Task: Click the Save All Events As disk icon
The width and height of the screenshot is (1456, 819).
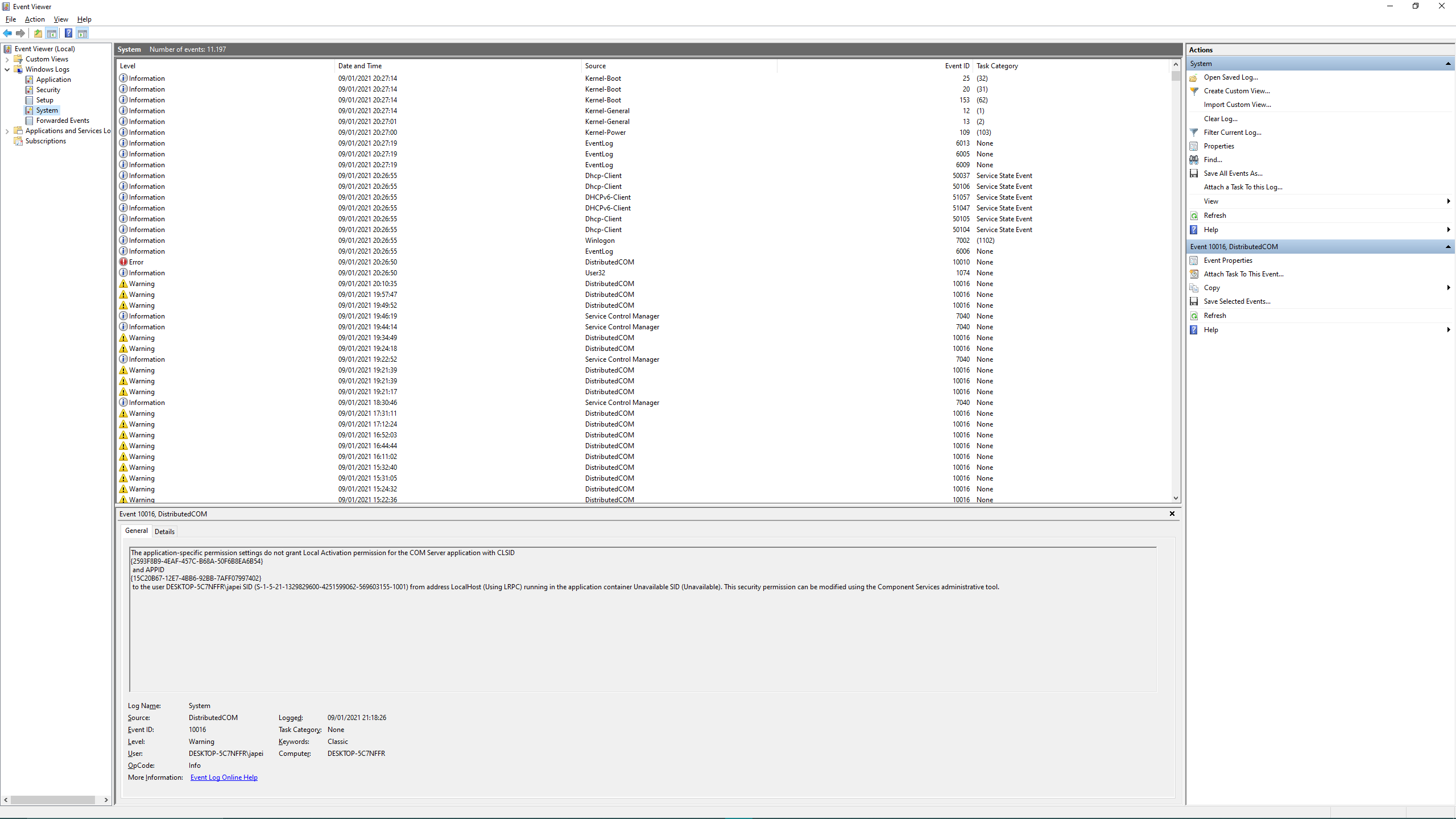Action: [x=1194, y=173]
